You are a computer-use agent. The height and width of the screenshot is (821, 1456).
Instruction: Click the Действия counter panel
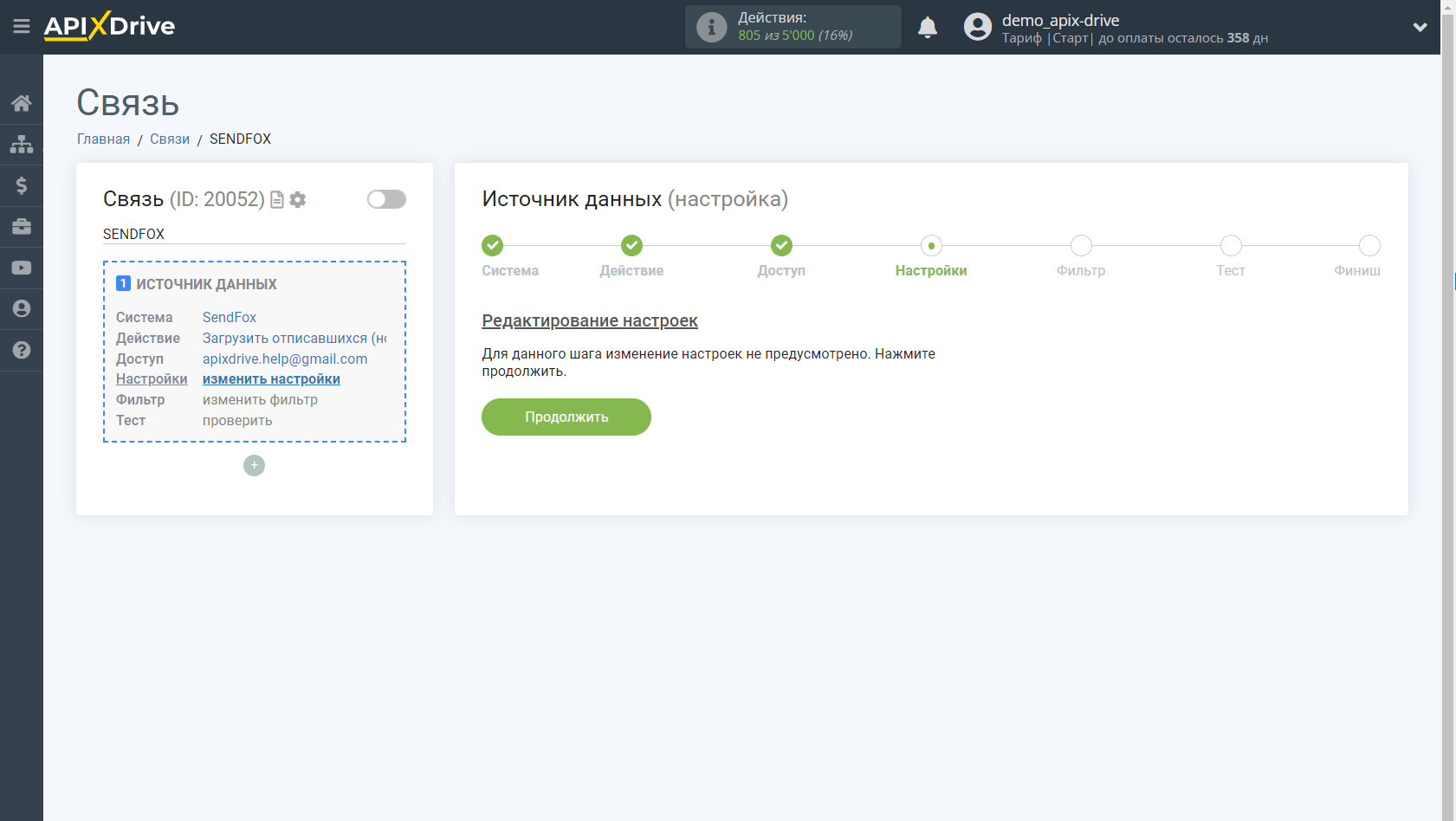tap(793, 27)
